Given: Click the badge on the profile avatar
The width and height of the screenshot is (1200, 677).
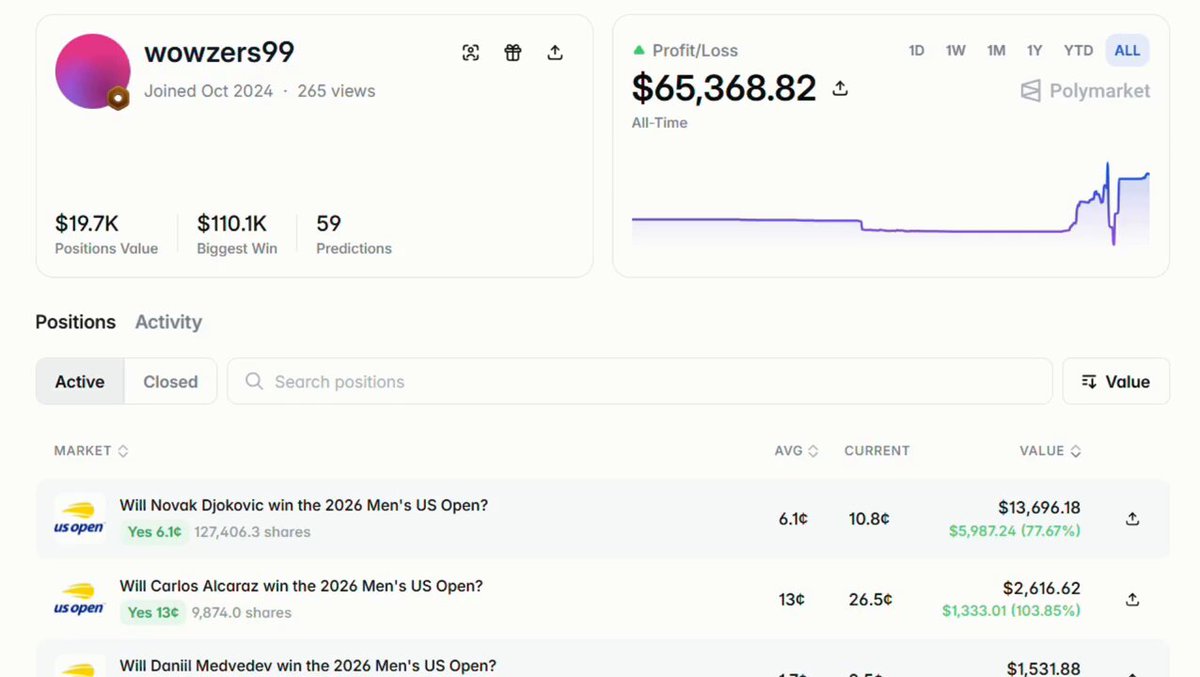Looking at the screenshot, I should [118, 98].
